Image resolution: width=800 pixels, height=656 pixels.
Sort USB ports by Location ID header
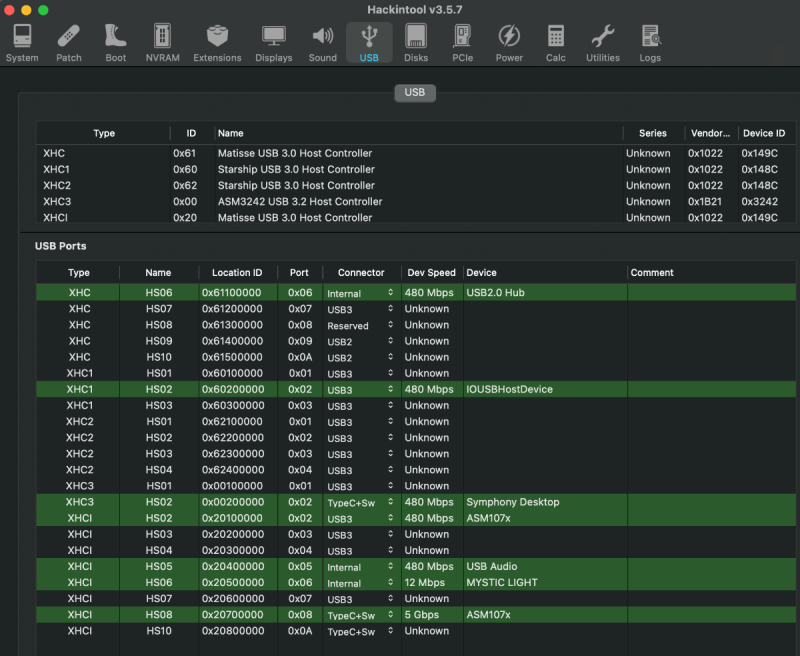(237, 272)
